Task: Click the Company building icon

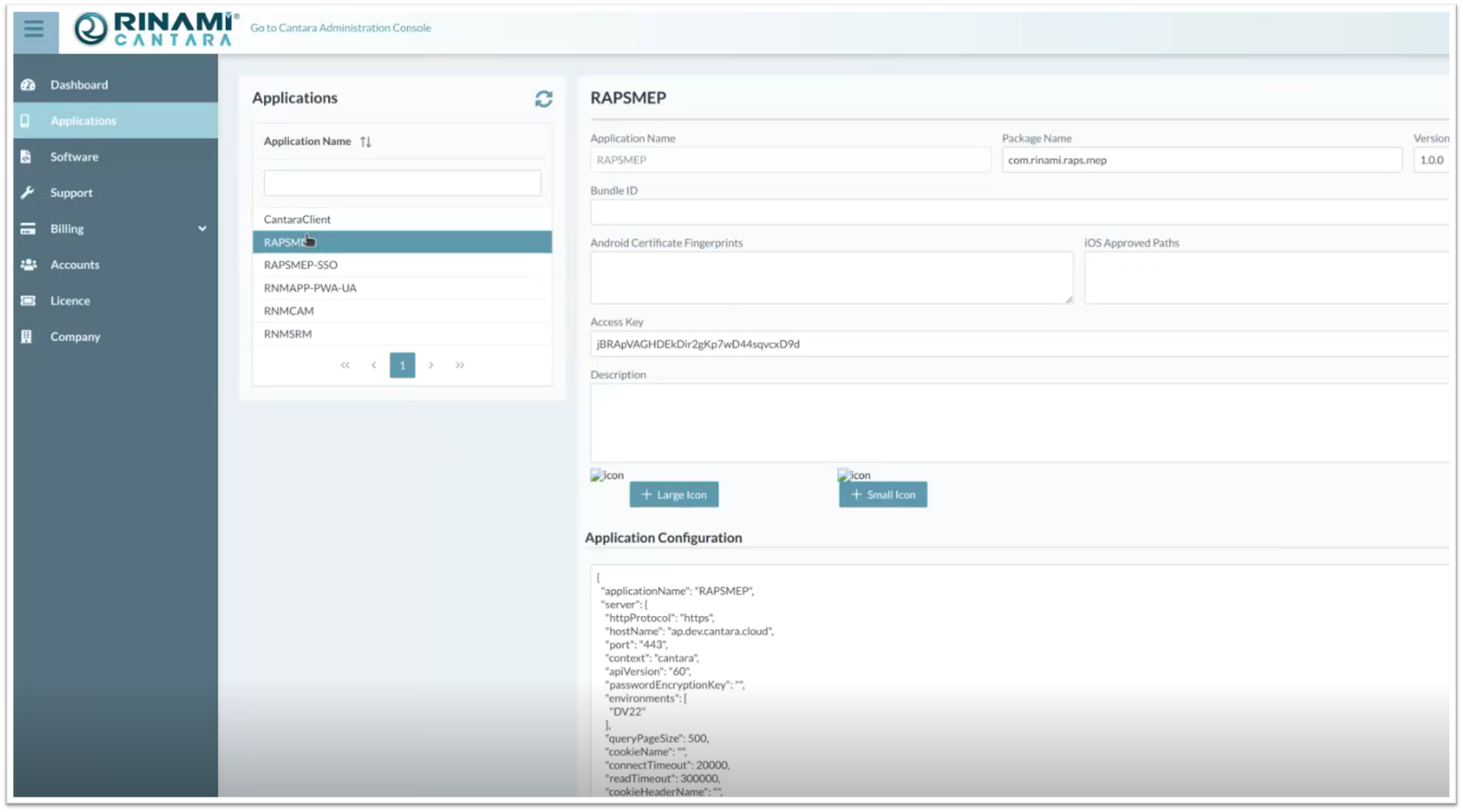Action: pyautogui.click(x=26, y=336)
